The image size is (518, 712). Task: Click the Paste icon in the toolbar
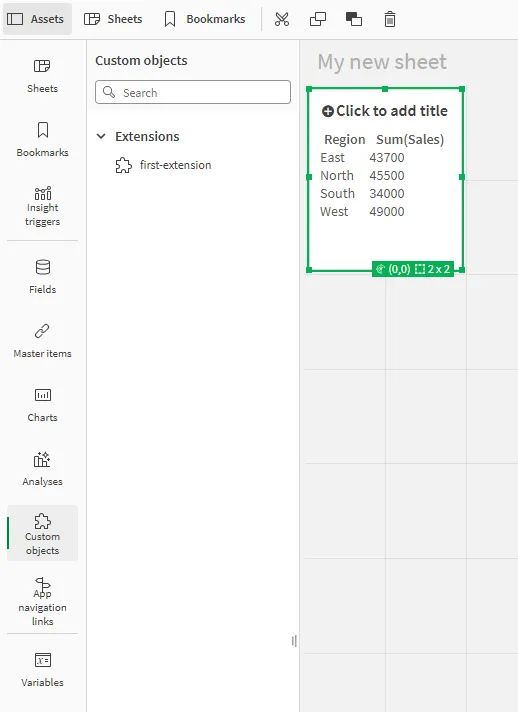point(354,19)
